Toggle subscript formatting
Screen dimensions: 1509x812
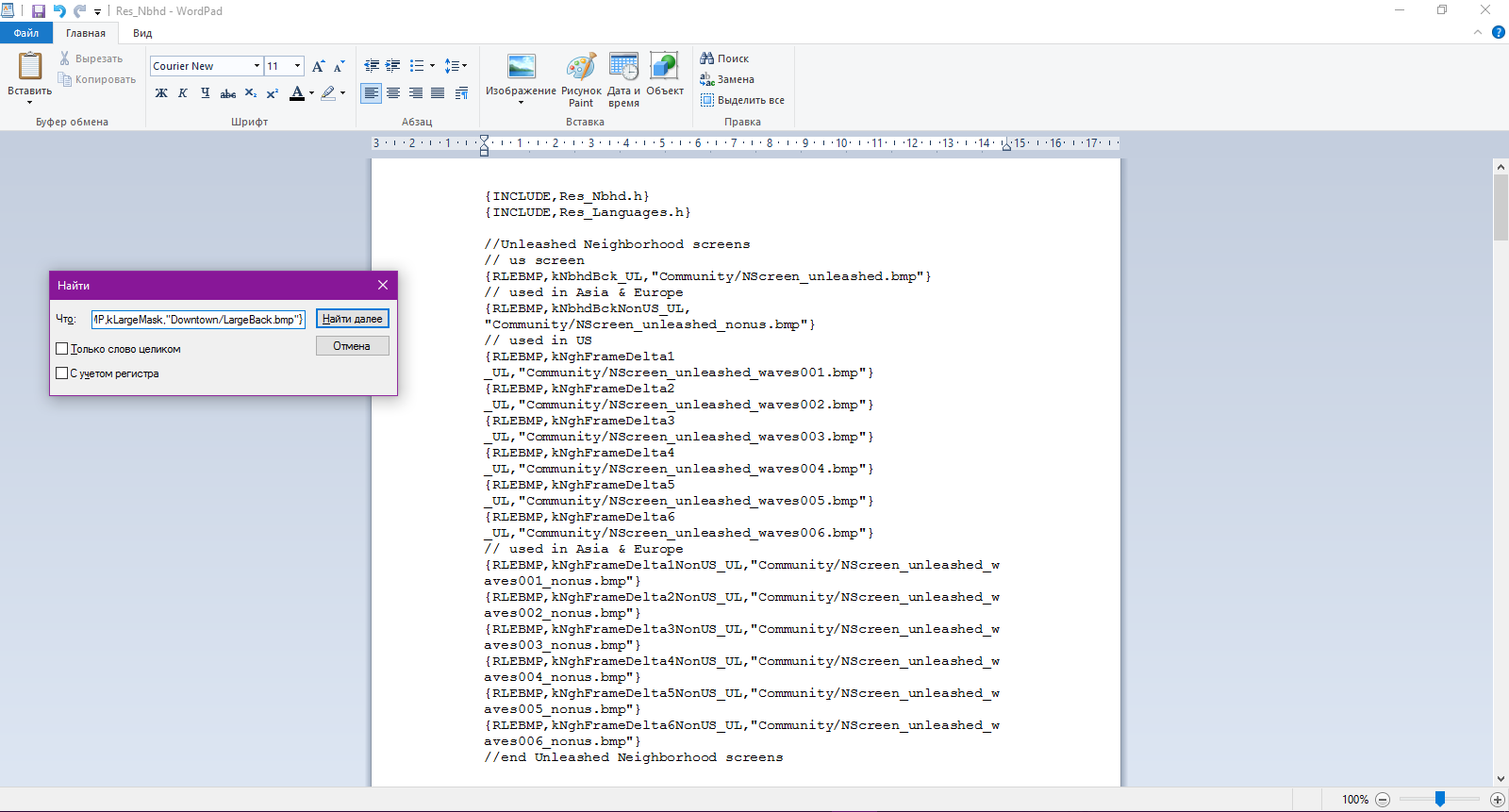point(250,93)
